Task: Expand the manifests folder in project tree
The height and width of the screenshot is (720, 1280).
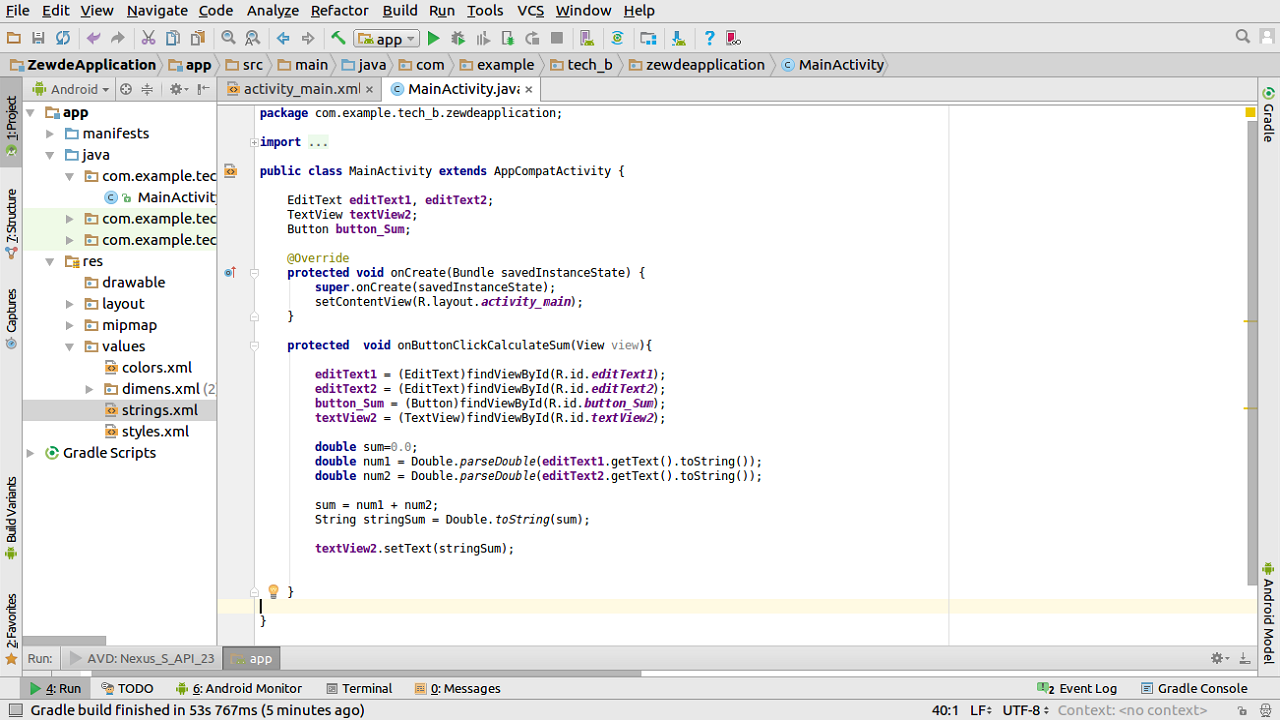Action: [51, 134]
